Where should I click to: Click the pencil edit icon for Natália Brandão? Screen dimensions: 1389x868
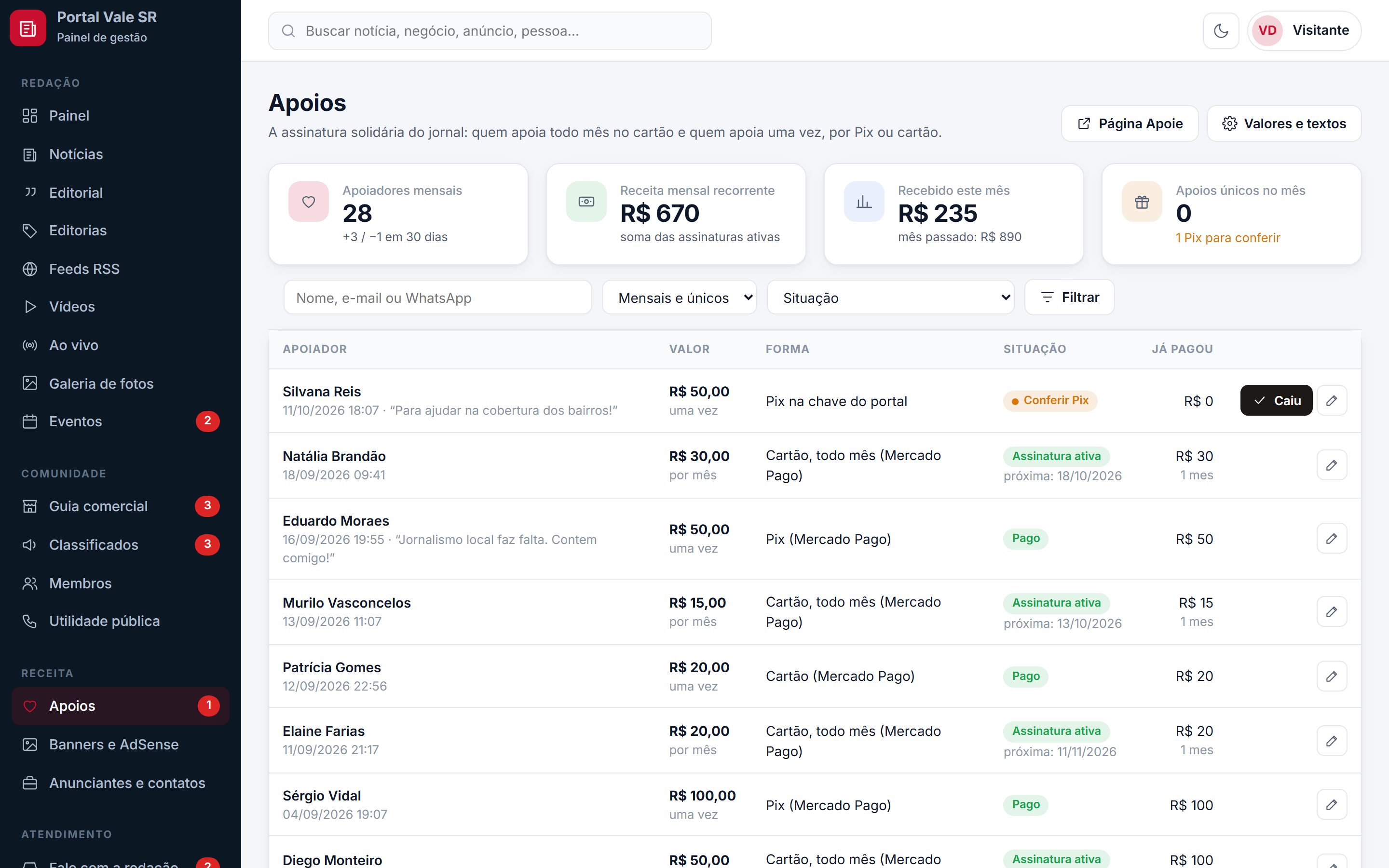tap(1332, 465)
